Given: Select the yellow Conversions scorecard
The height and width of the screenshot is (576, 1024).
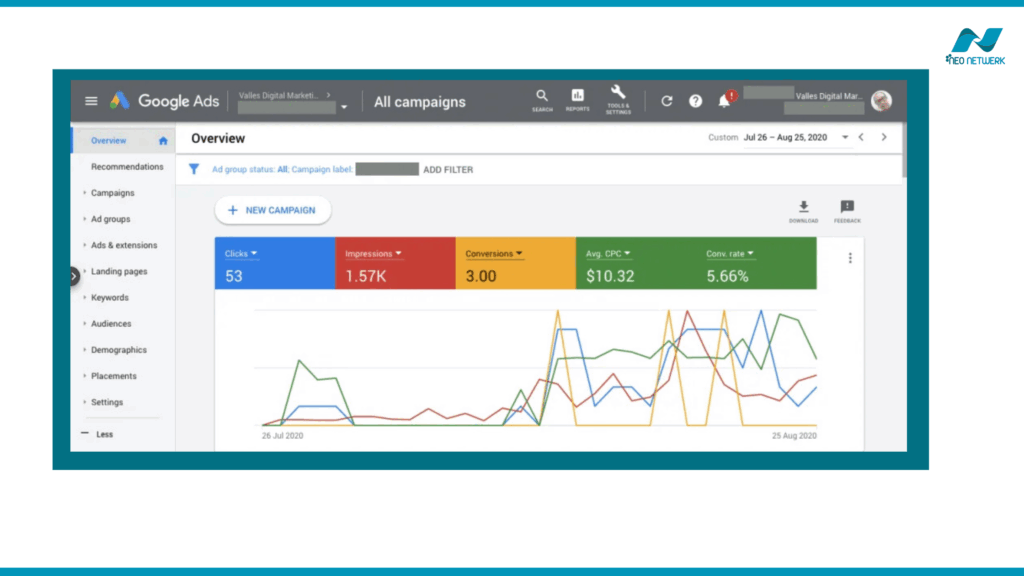Looking at the screenshot, I should coord(516,263).
